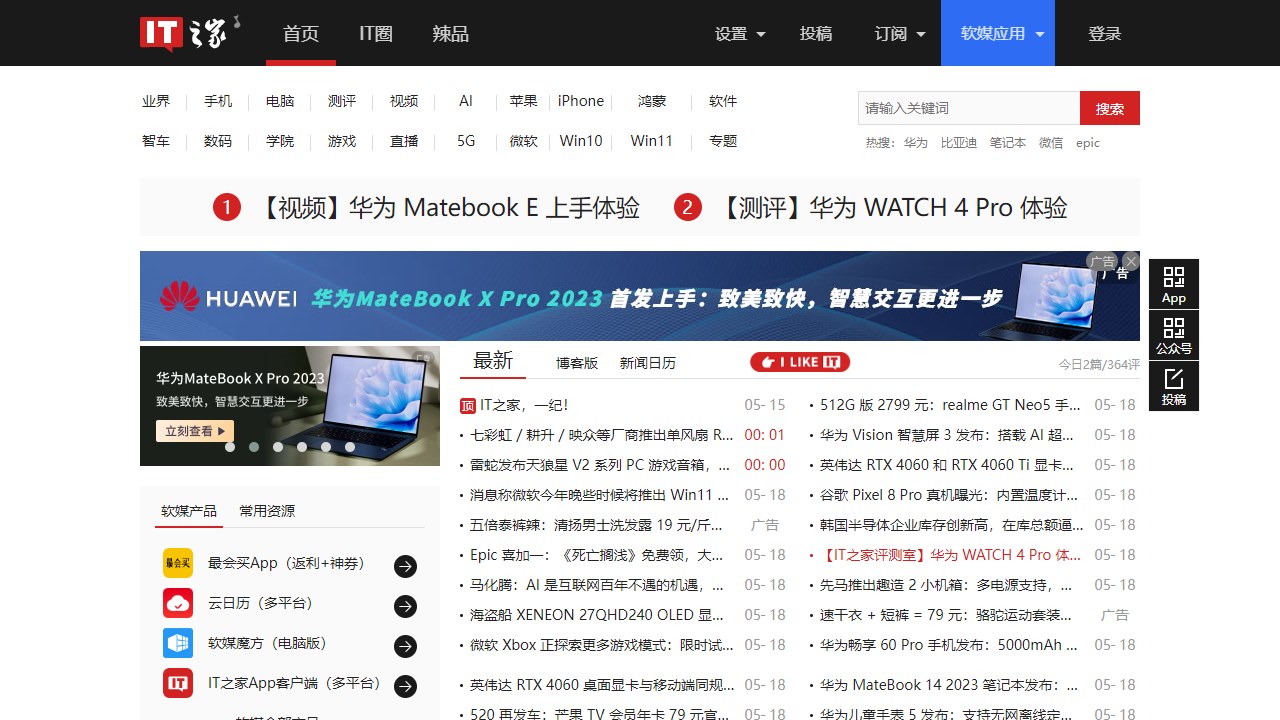Click the I LIKE IT button
This screenshot has height=720, width=1280.
click(800, 362)
